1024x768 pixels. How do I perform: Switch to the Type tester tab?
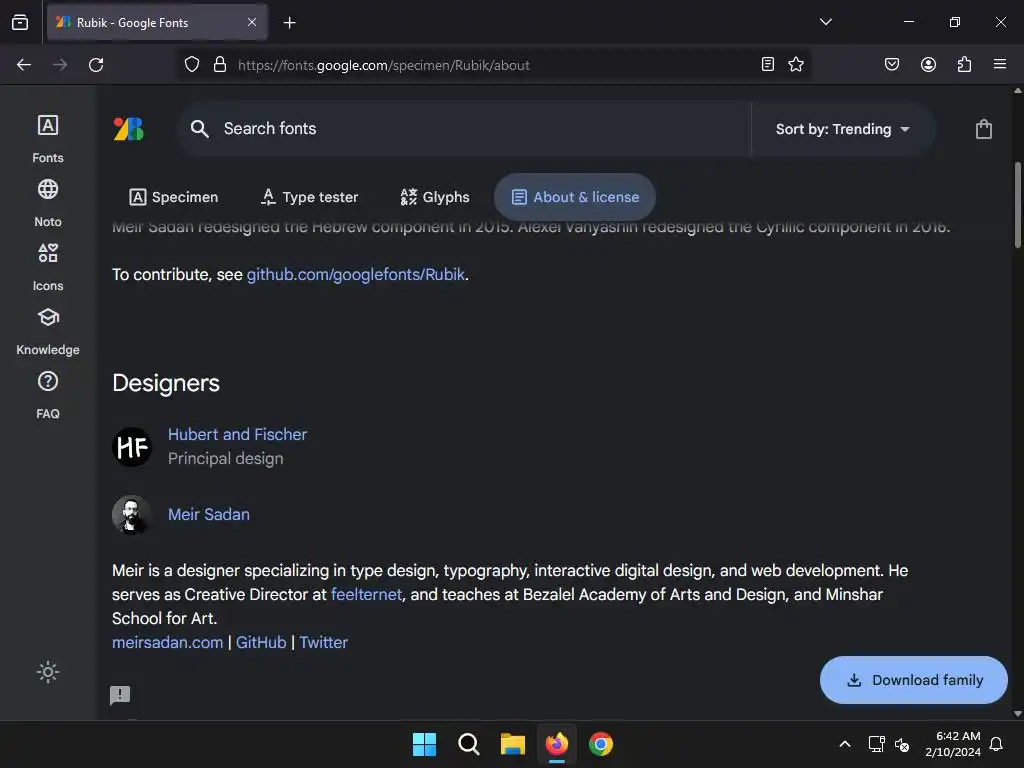click(x=310, y=197)
